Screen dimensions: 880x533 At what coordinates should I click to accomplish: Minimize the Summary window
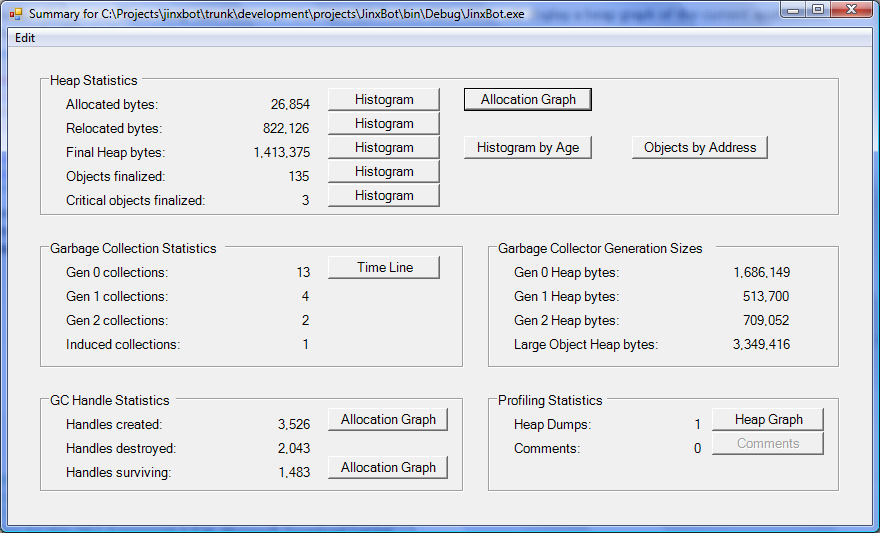tap(794, 10)
